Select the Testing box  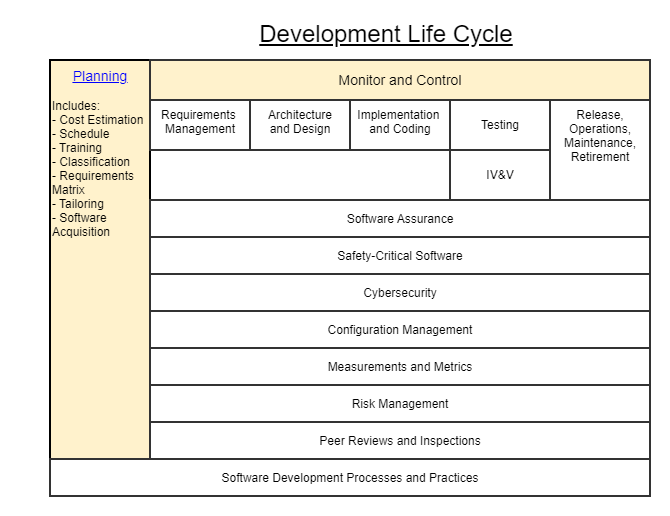500,125
